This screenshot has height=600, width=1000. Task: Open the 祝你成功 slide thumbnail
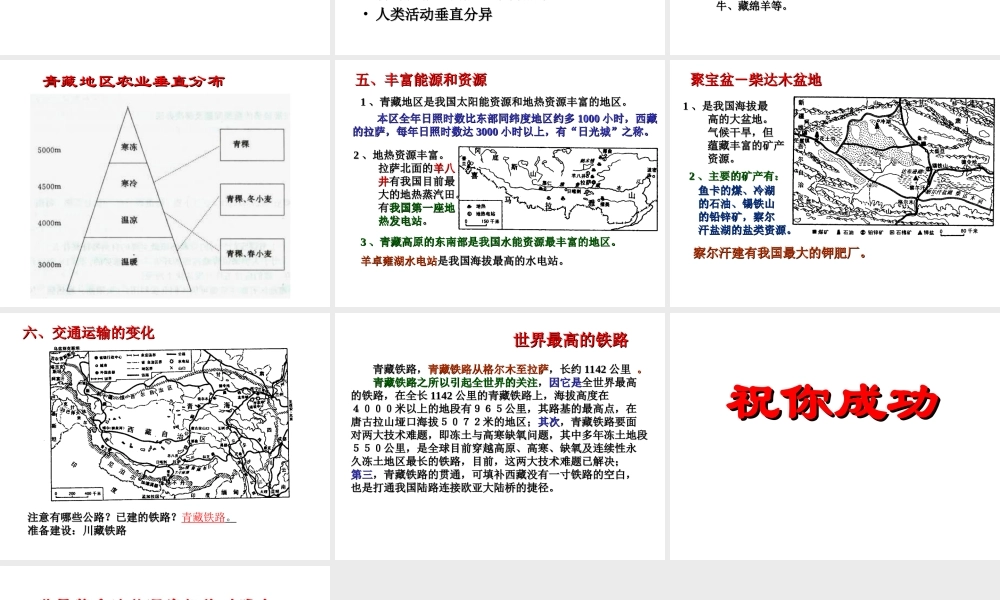[x=835, y=436]
